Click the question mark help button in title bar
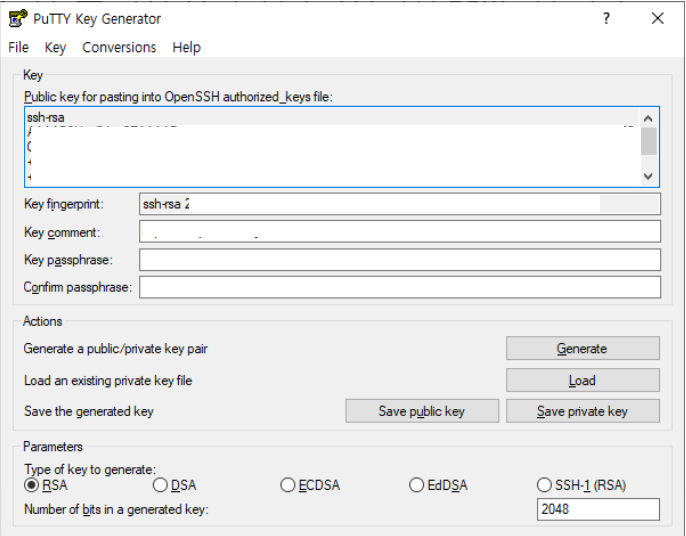This screenshot has width=686, height=536. (x=606, y=19)
